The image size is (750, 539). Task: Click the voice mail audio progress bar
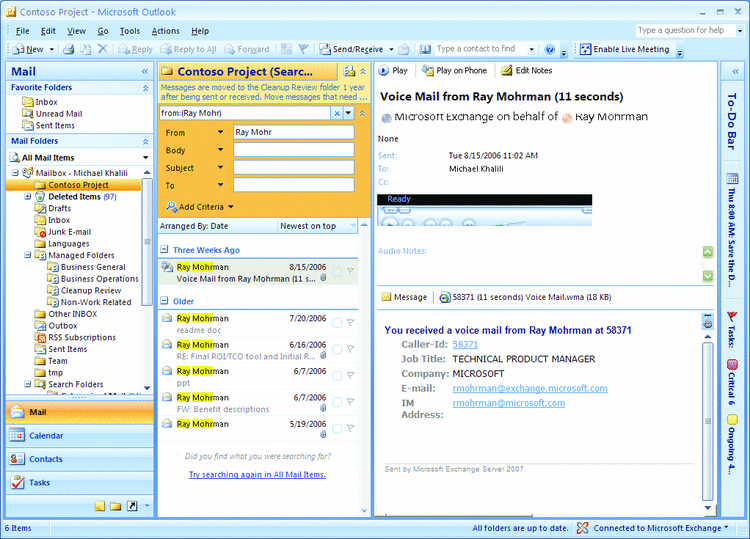(484, 200)
